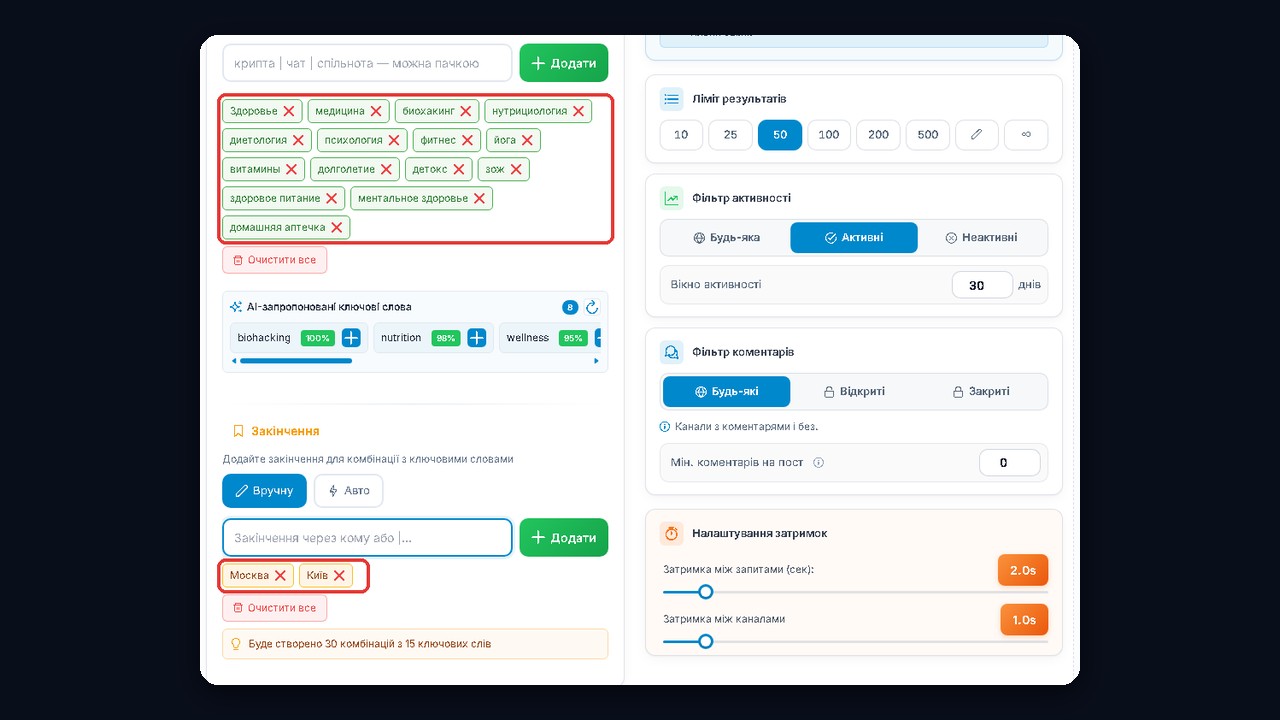Refresh AI-suggested keywords
1280x720 pixels.
pos(592,307)
